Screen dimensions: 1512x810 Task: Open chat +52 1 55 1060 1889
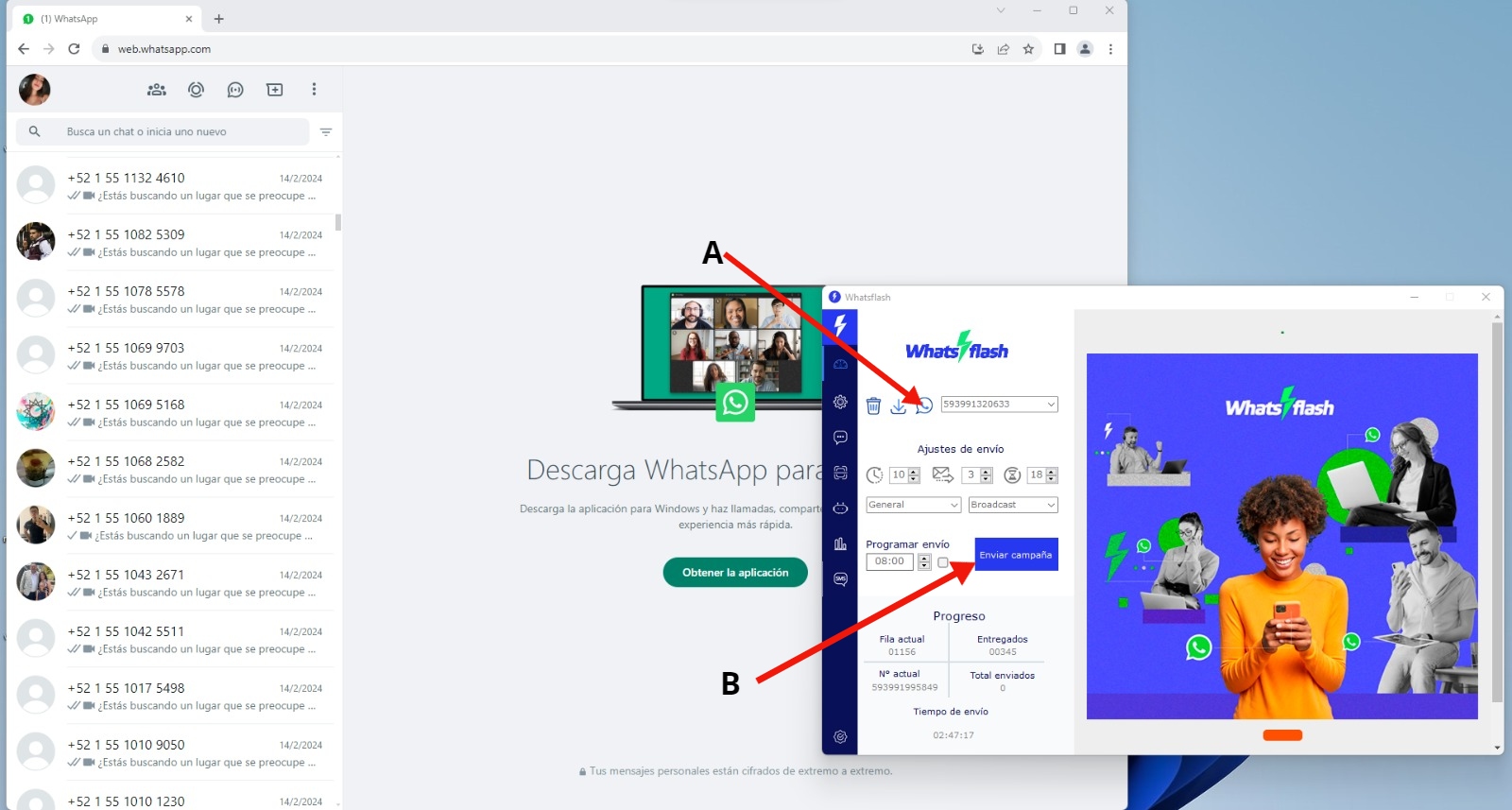coord(174,526)
